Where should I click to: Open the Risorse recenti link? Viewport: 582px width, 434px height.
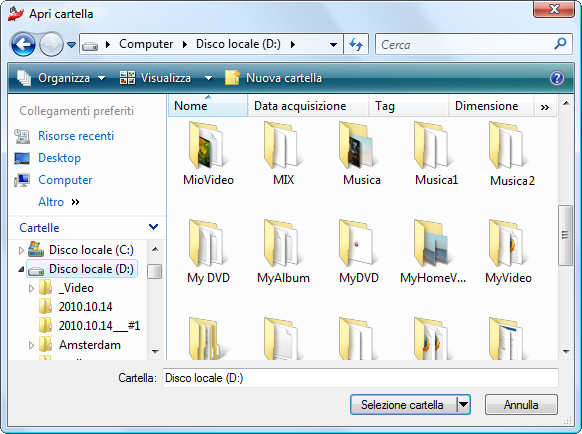pos(76,136)
